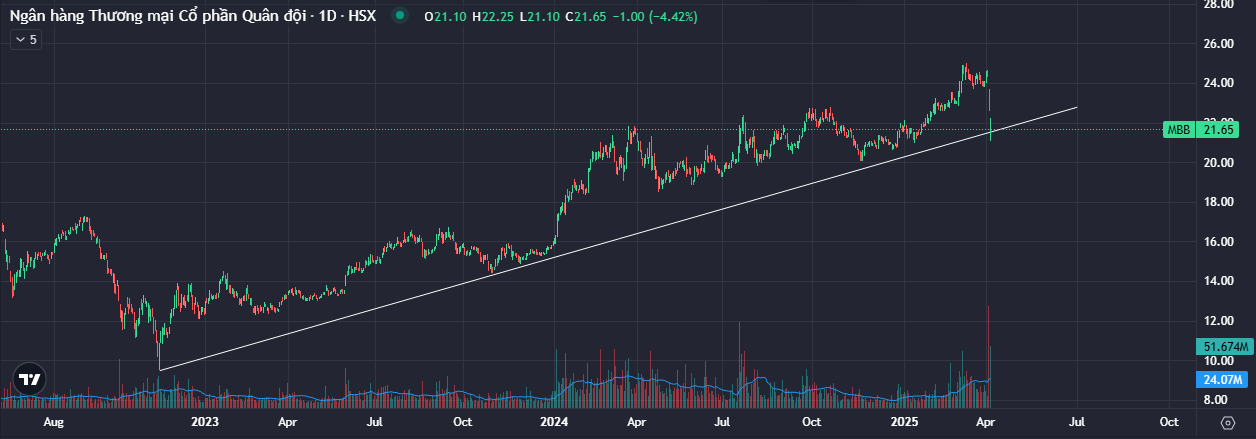Click the low value L21.10
The height and width of the screenshot is (439, 1256).
point(540,17)
